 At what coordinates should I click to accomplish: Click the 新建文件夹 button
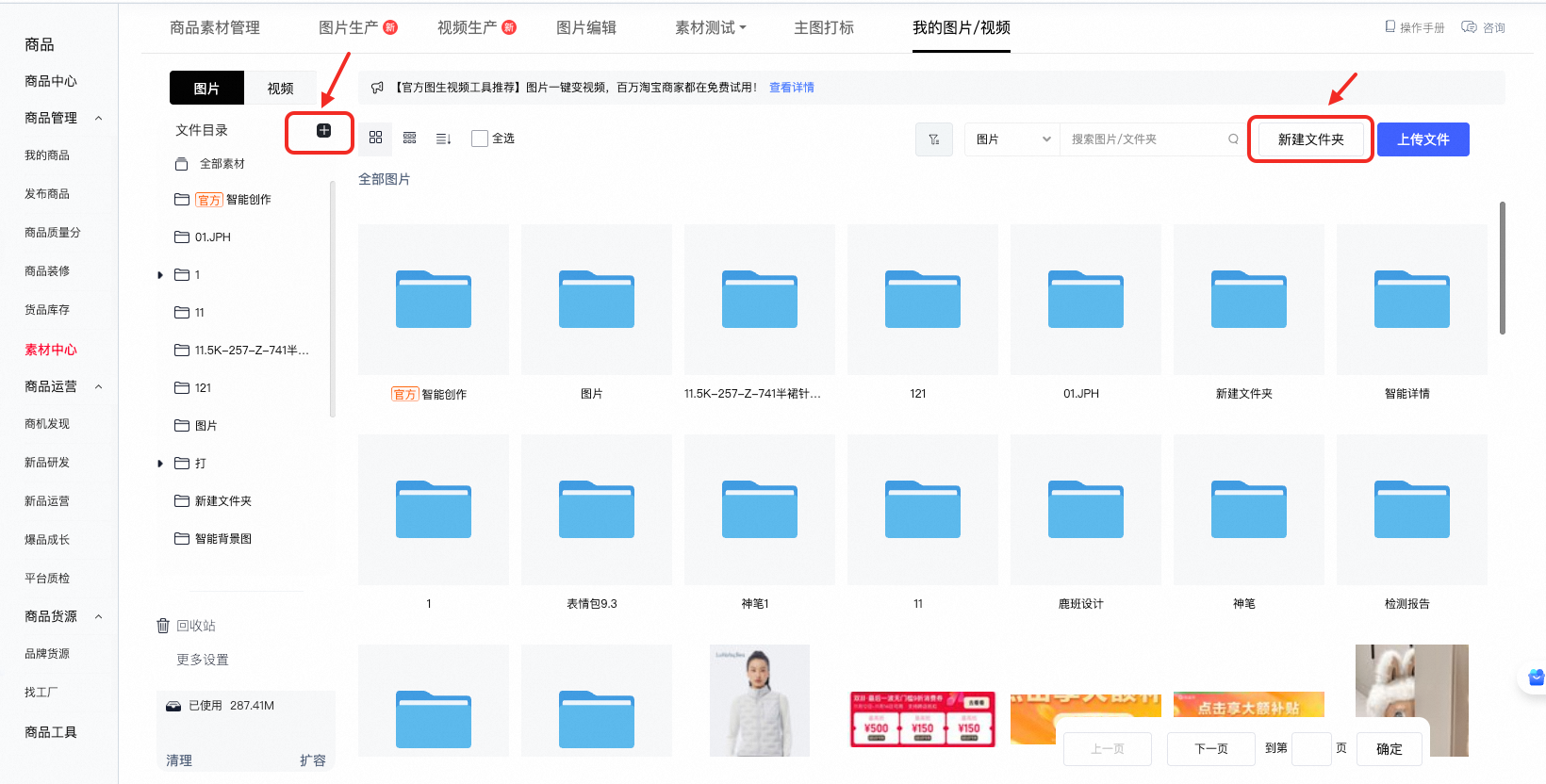pyautogui.click(x=1310, y=139)
